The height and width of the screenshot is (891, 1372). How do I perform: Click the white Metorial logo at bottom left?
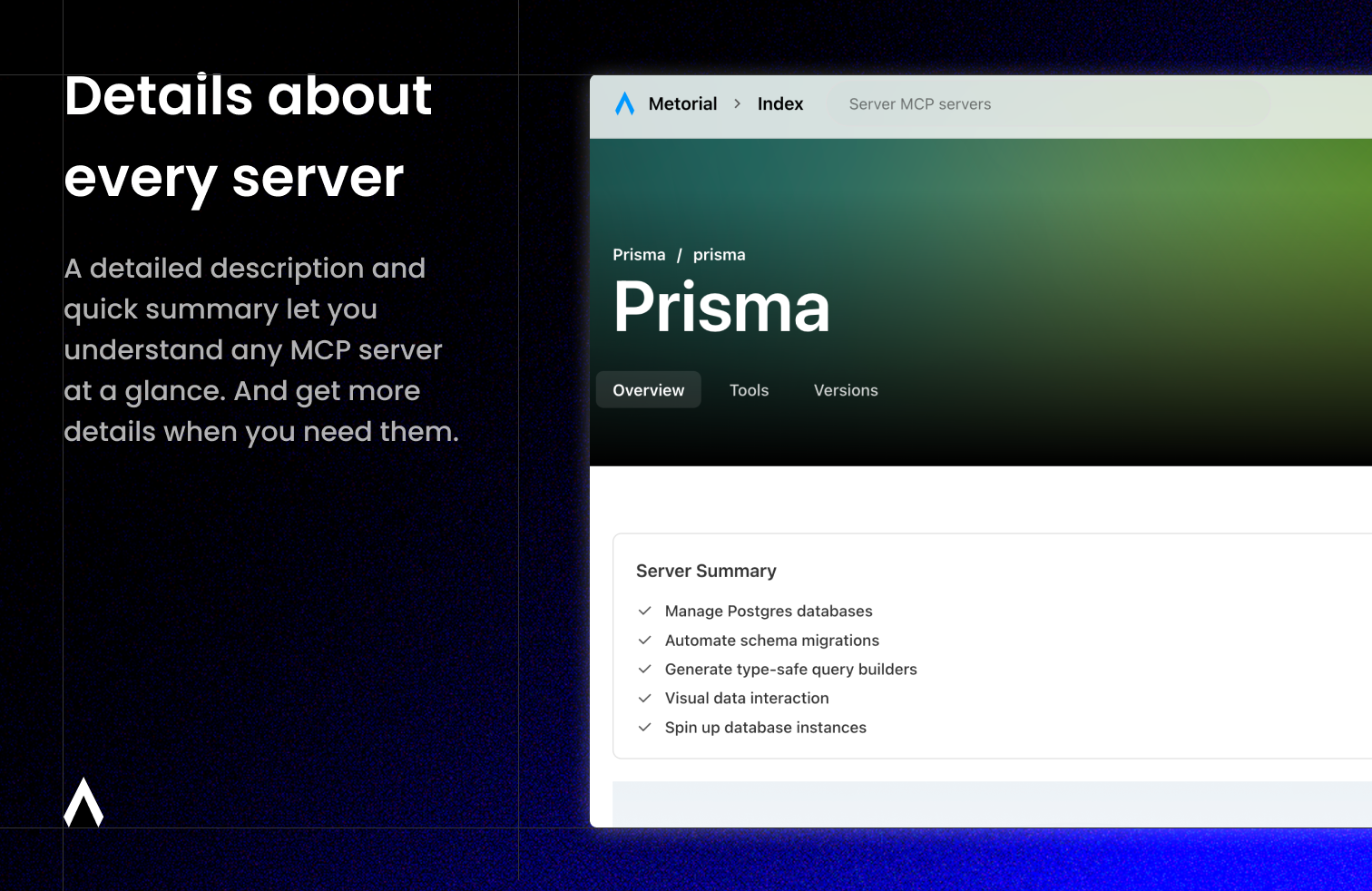pyautogui.click(x=83, y=802)
